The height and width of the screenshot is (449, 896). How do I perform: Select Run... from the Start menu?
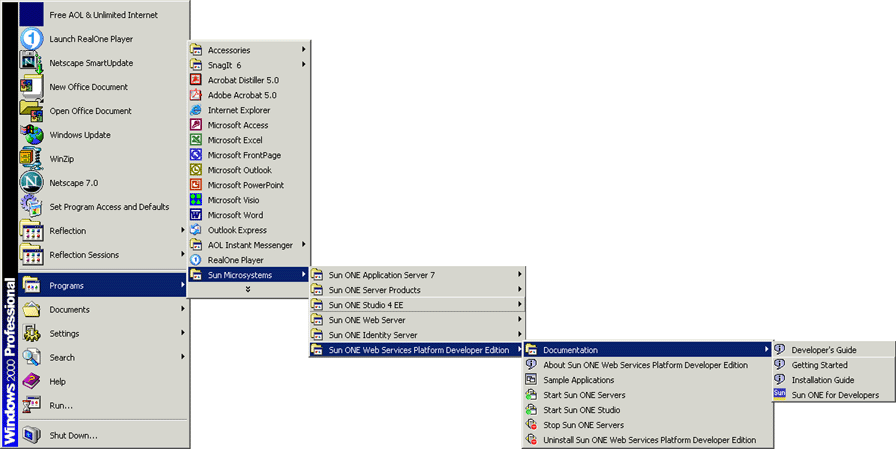coord(103,405)
